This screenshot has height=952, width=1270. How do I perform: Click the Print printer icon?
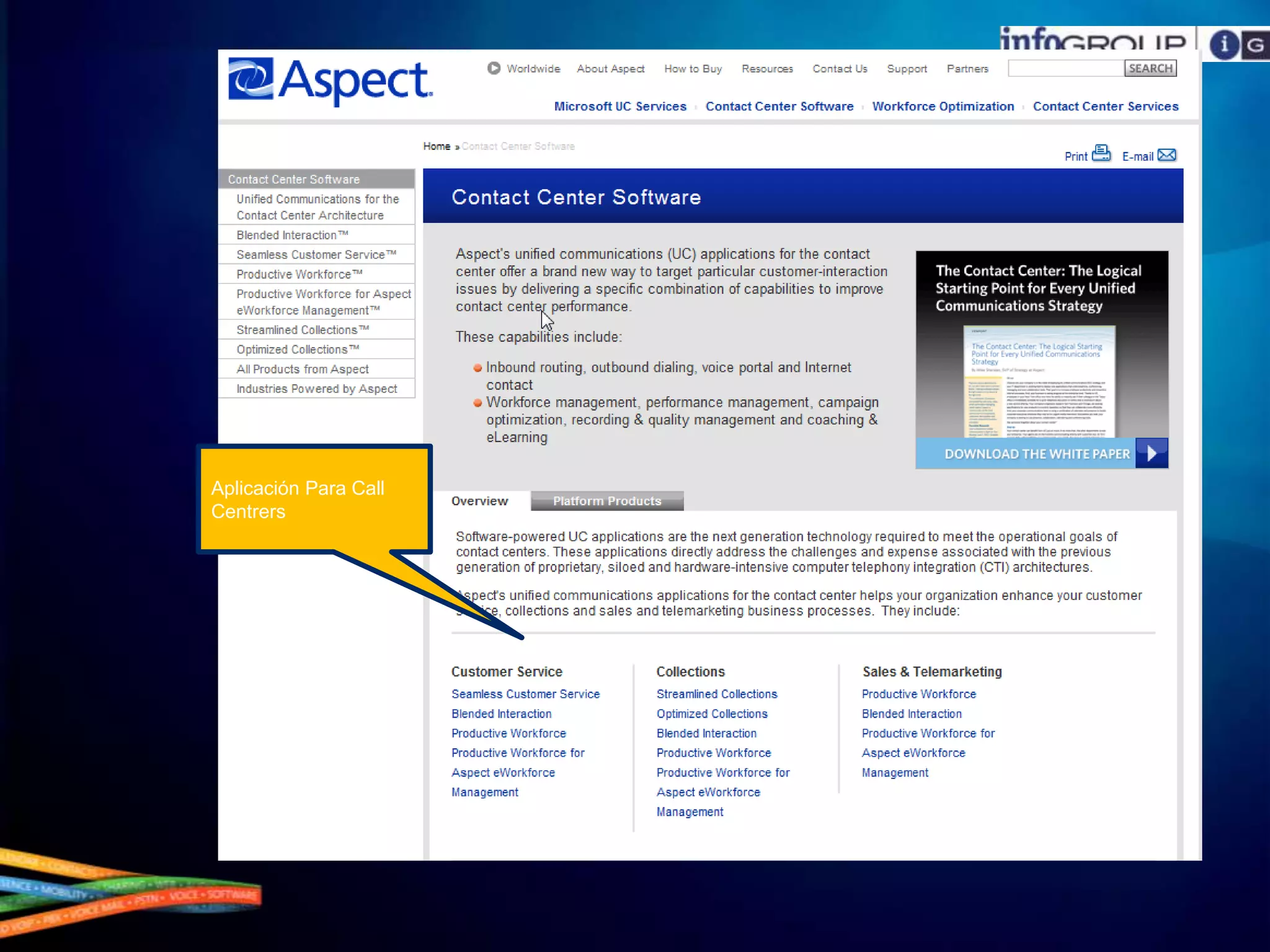pos(1101,152)
